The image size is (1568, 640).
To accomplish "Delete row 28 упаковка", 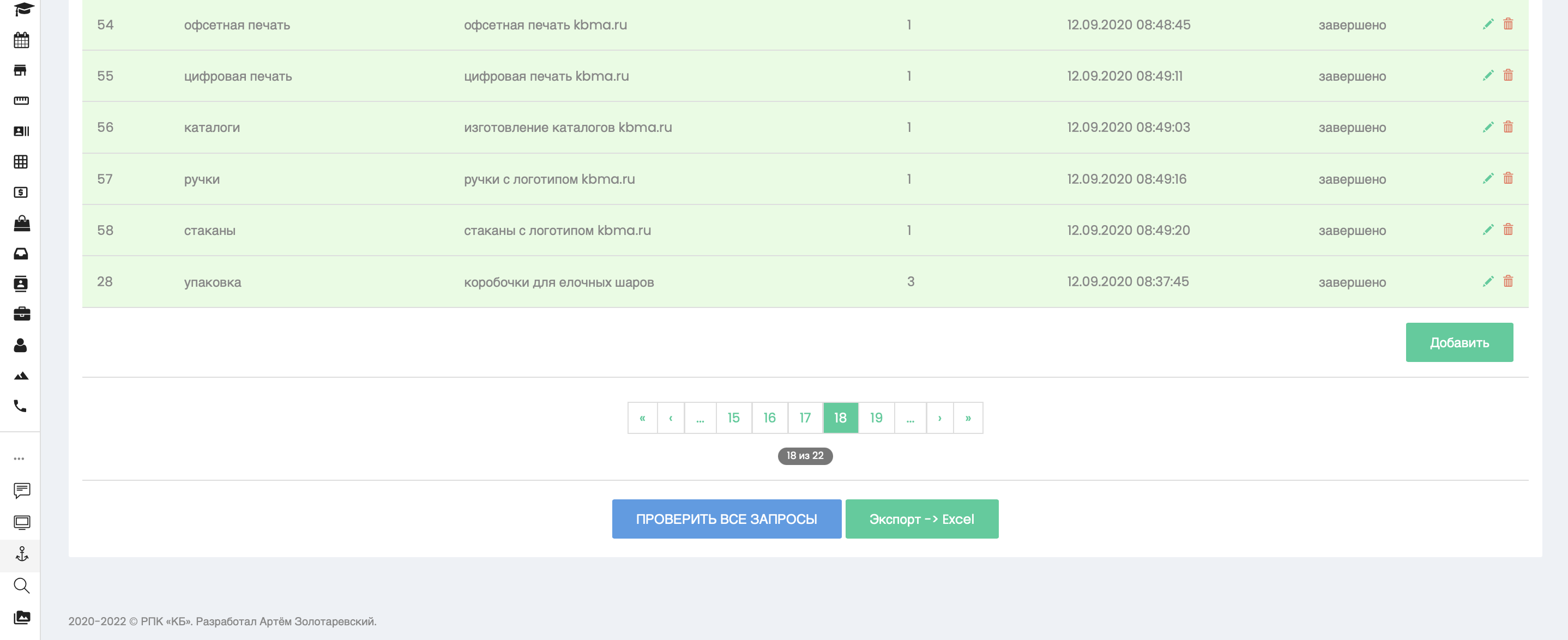I will (x=1507, y=281).
